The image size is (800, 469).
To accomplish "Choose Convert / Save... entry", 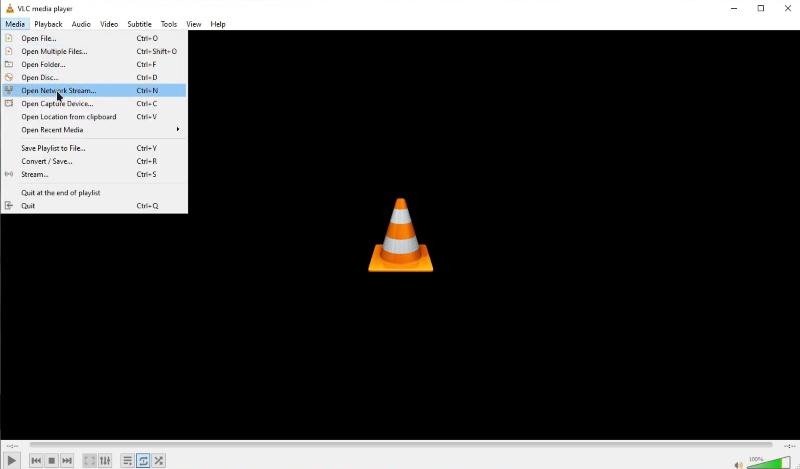I will pos(94,161).
